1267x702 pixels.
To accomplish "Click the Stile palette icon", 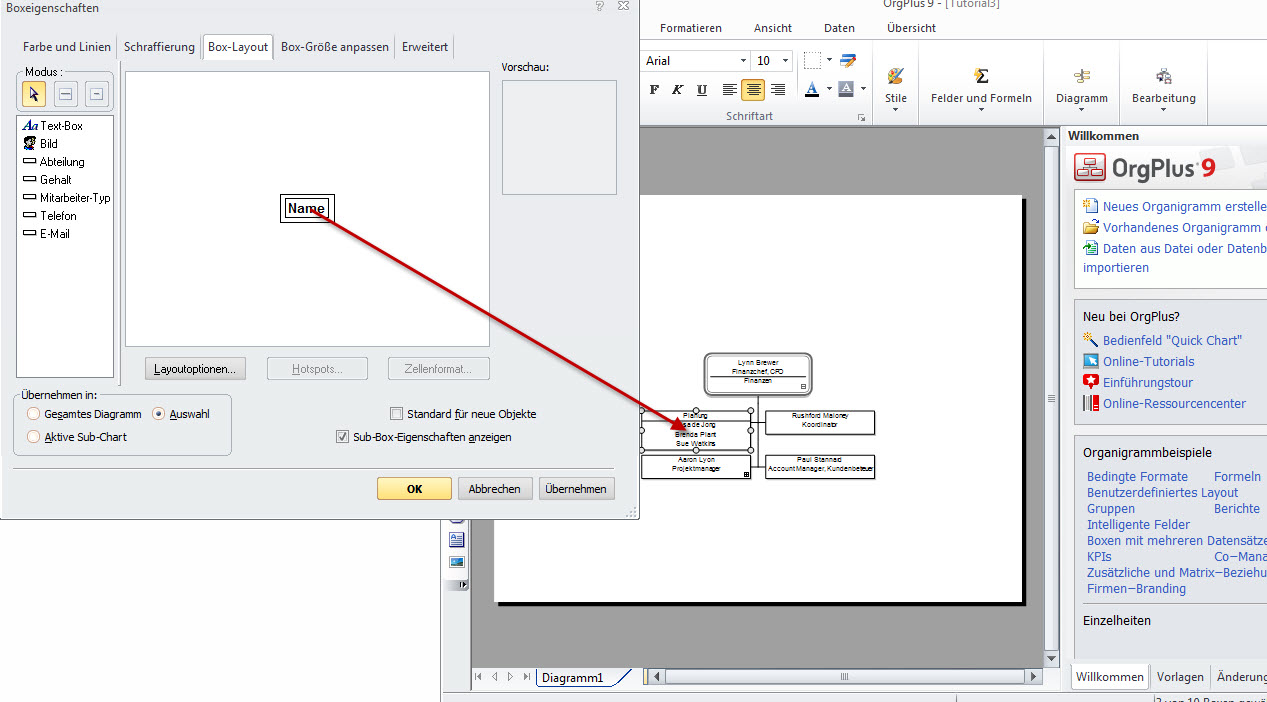I will point(895,77).
